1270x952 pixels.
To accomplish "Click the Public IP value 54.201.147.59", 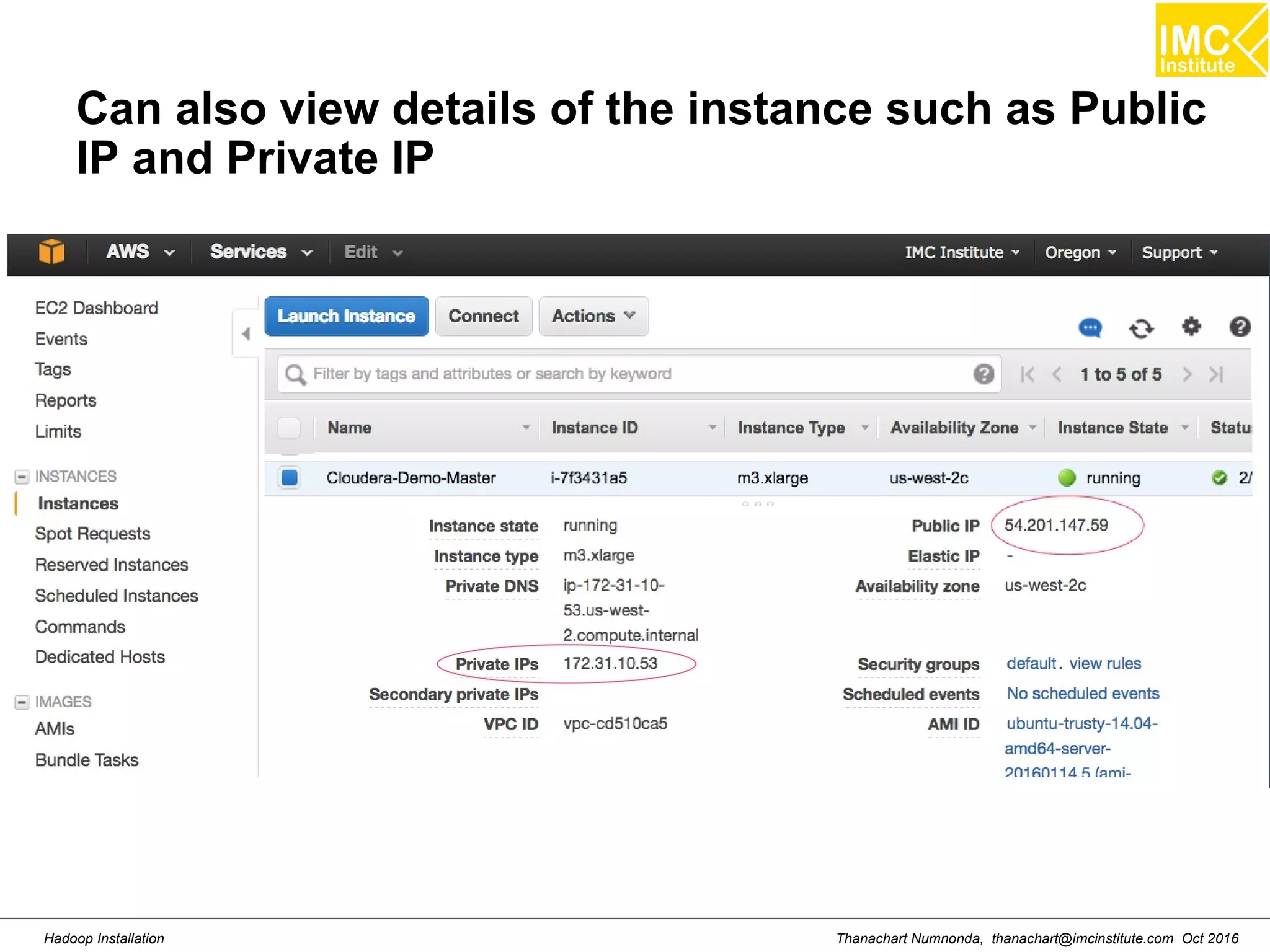I will pyautogui.click(x=1056, y=525).
